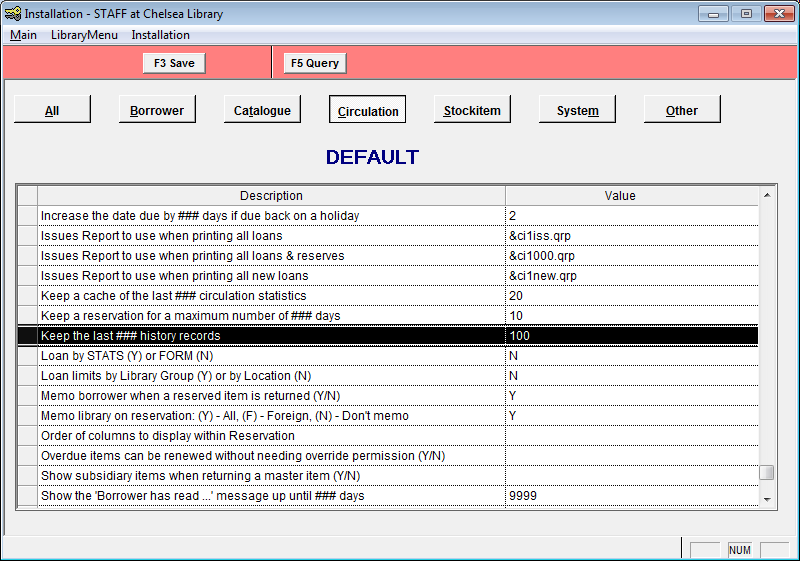The image size is (800, 561).
Task: Select 'Keep the last ### history records' row
Action: pyautogui.click(x=388, y=336)
